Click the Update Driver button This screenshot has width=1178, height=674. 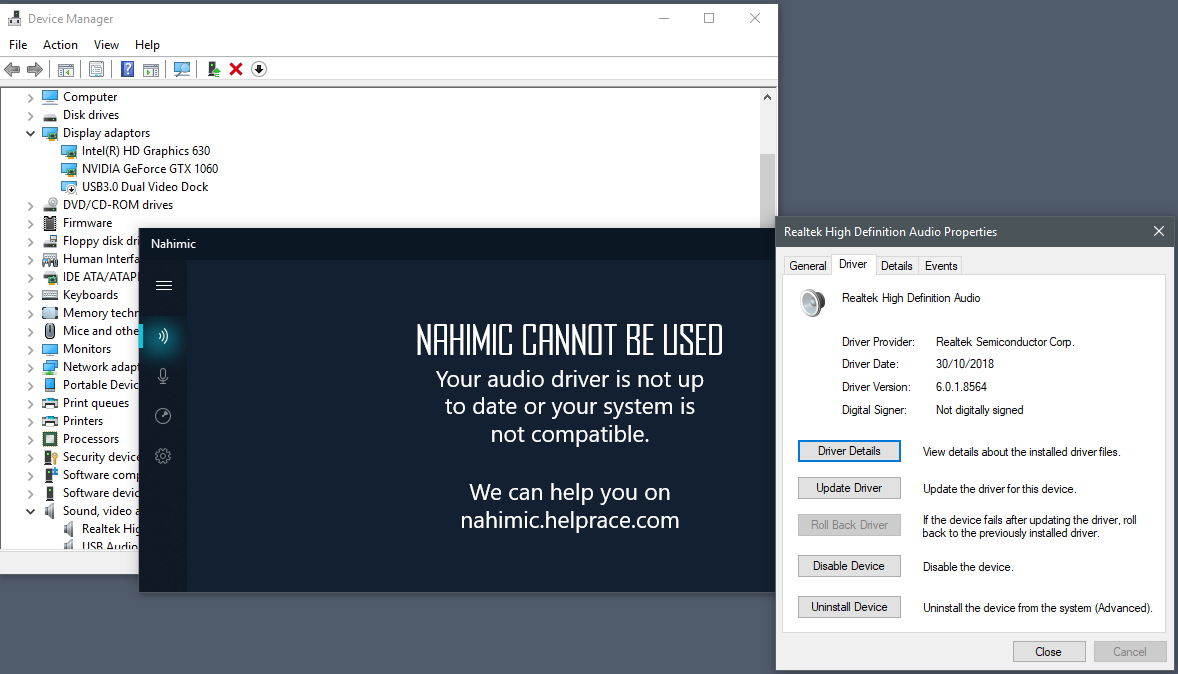pos(849,488)
